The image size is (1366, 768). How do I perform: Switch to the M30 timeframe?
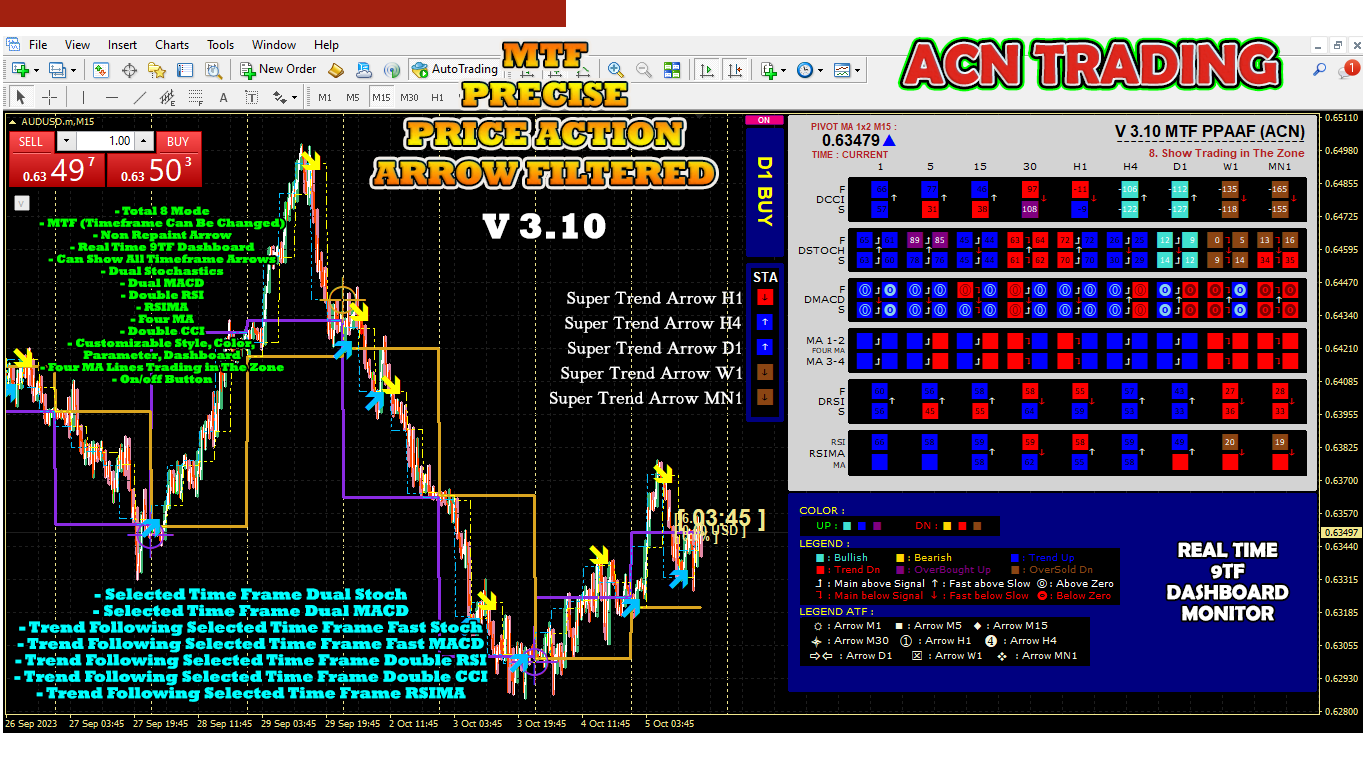[x=409, y=97]
